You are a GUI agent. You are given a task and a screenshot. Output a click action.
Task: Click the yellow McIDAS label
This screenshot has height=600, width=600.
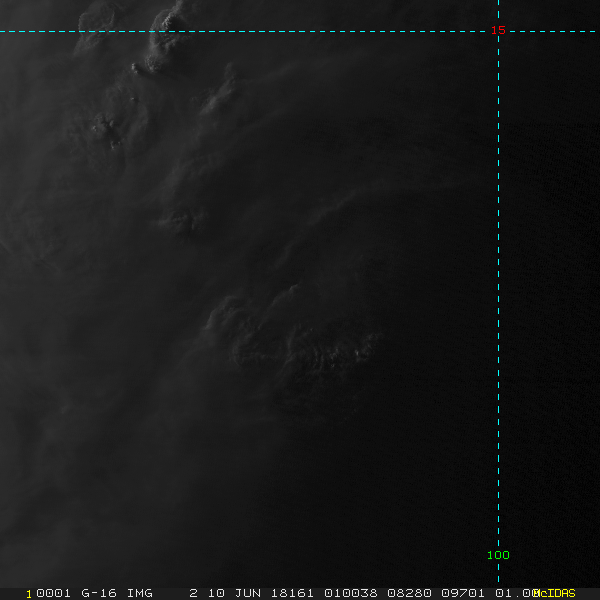[554, 593]
